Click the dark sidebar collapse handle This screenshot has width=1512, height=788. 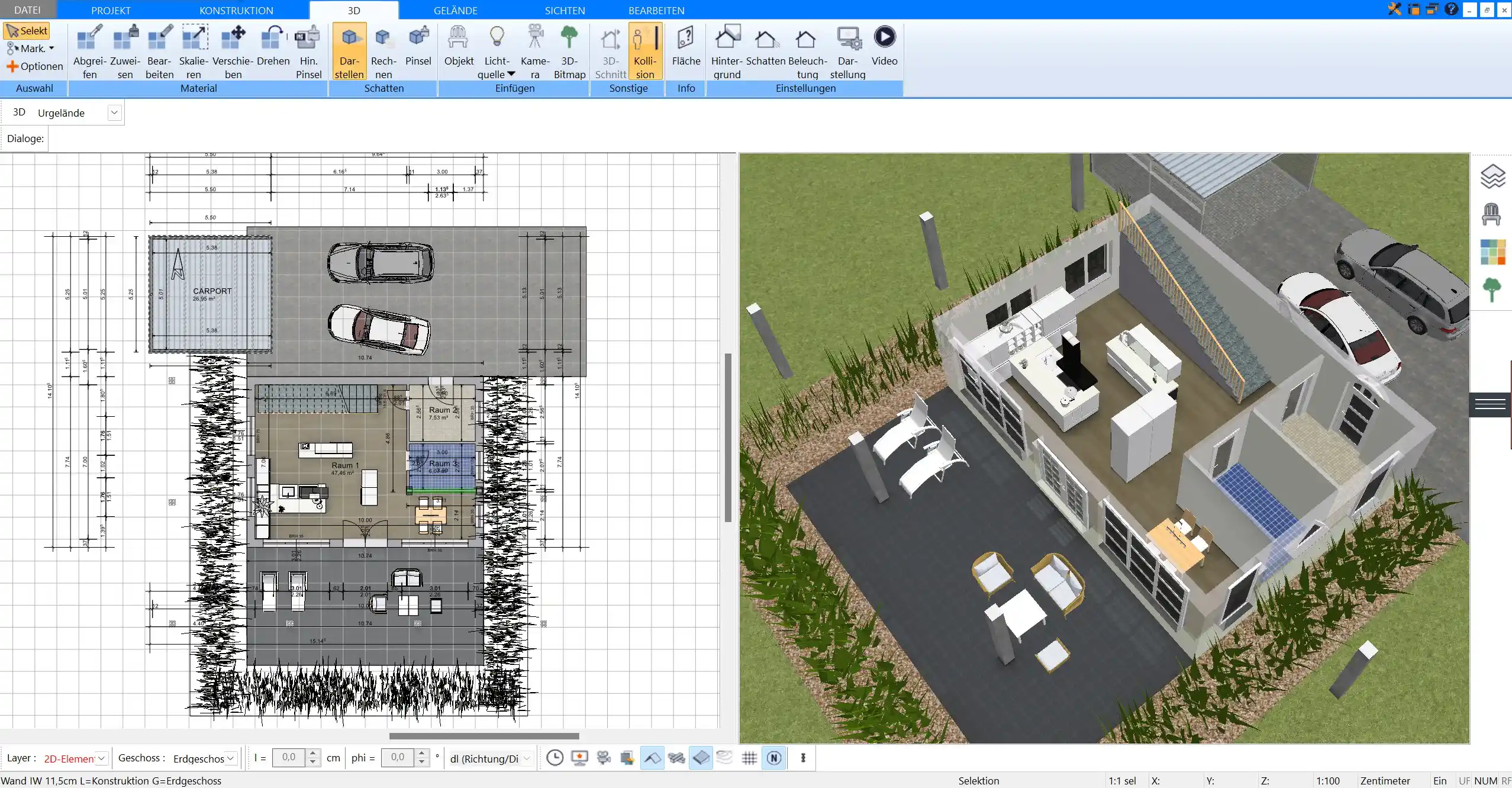pos(1490,404)
